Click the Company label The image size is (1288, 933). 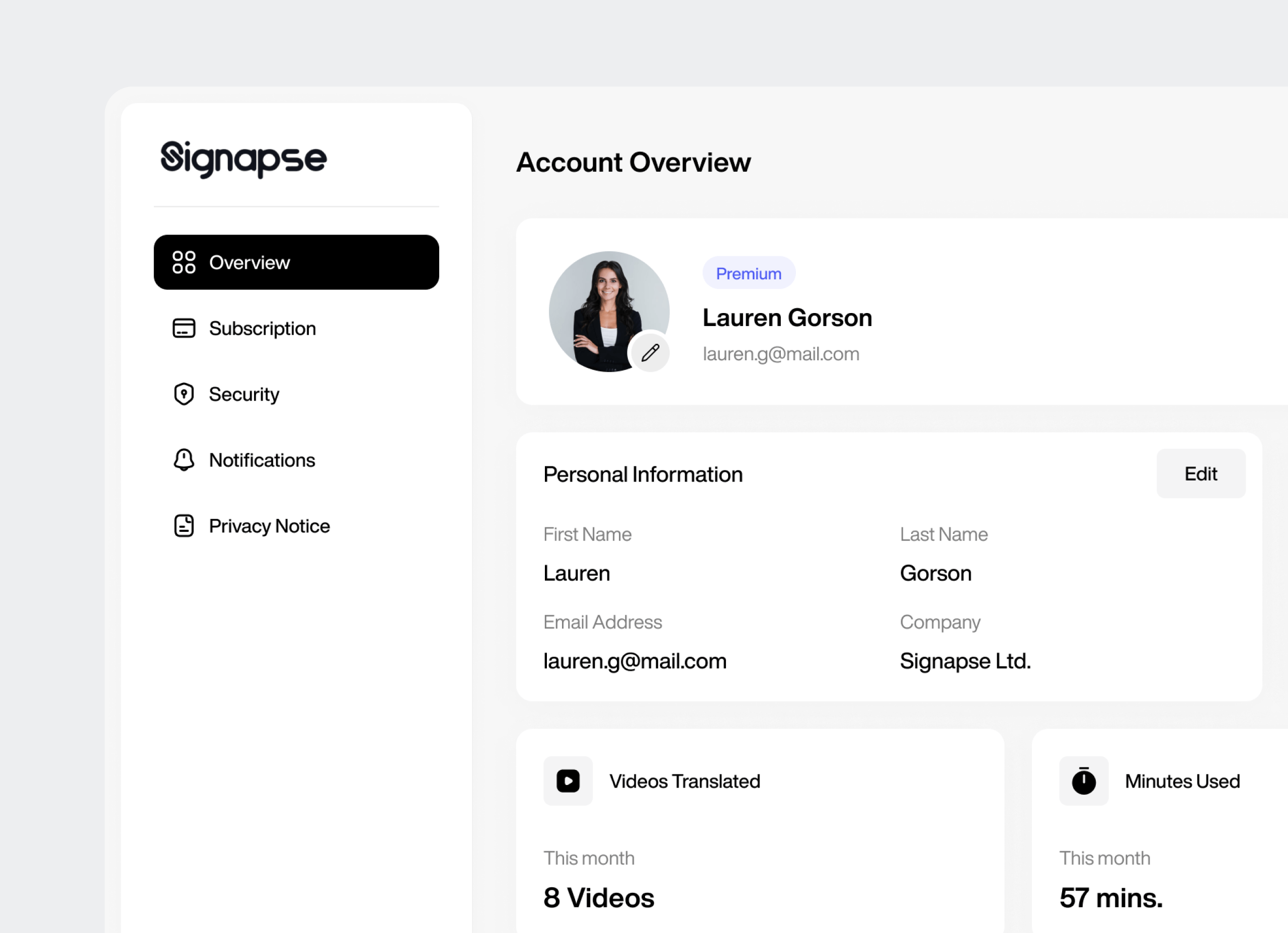[940, 623]
